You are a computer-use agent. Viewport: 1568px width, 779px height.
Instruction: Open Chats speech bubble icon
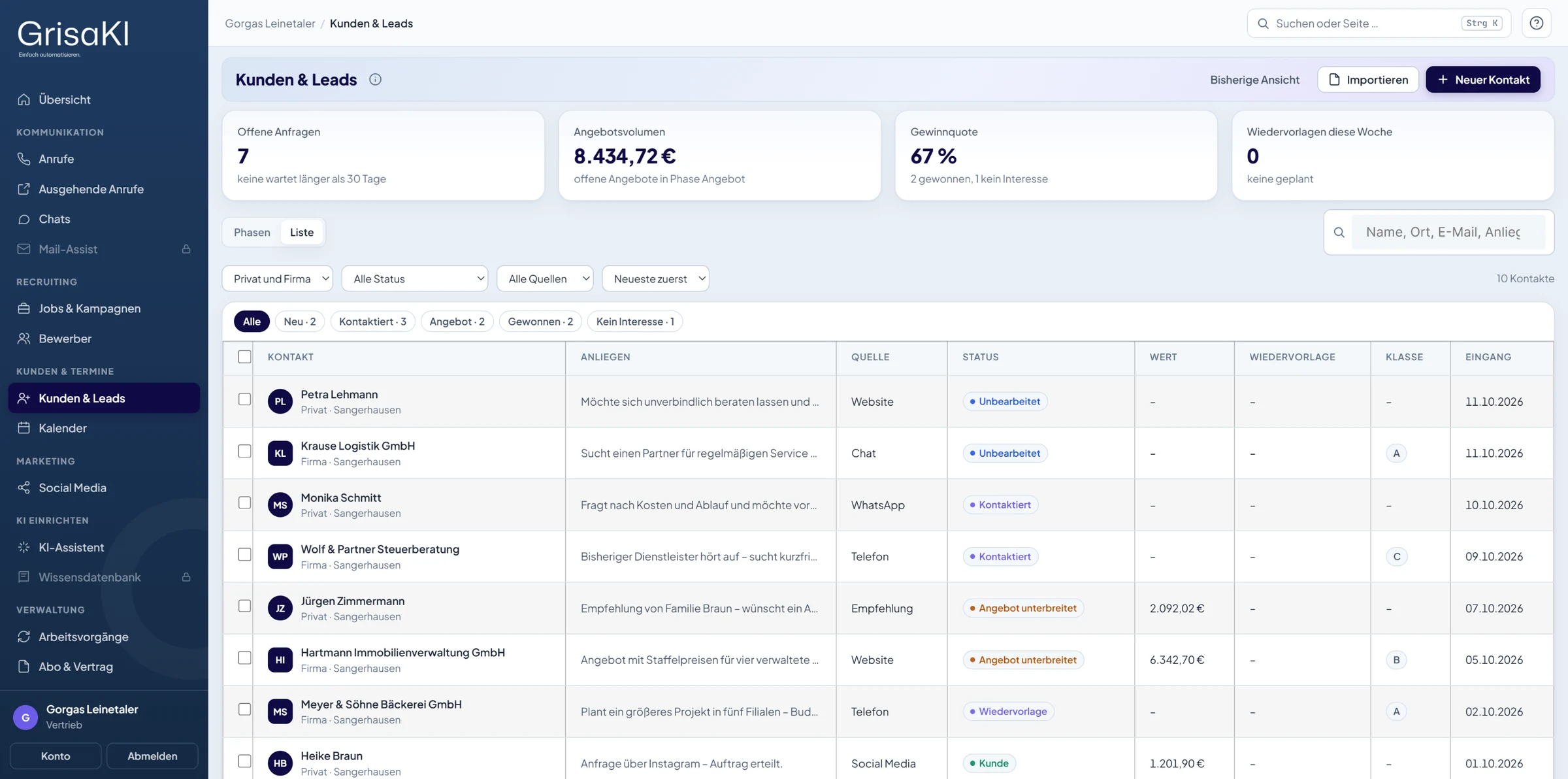point(24,219)
